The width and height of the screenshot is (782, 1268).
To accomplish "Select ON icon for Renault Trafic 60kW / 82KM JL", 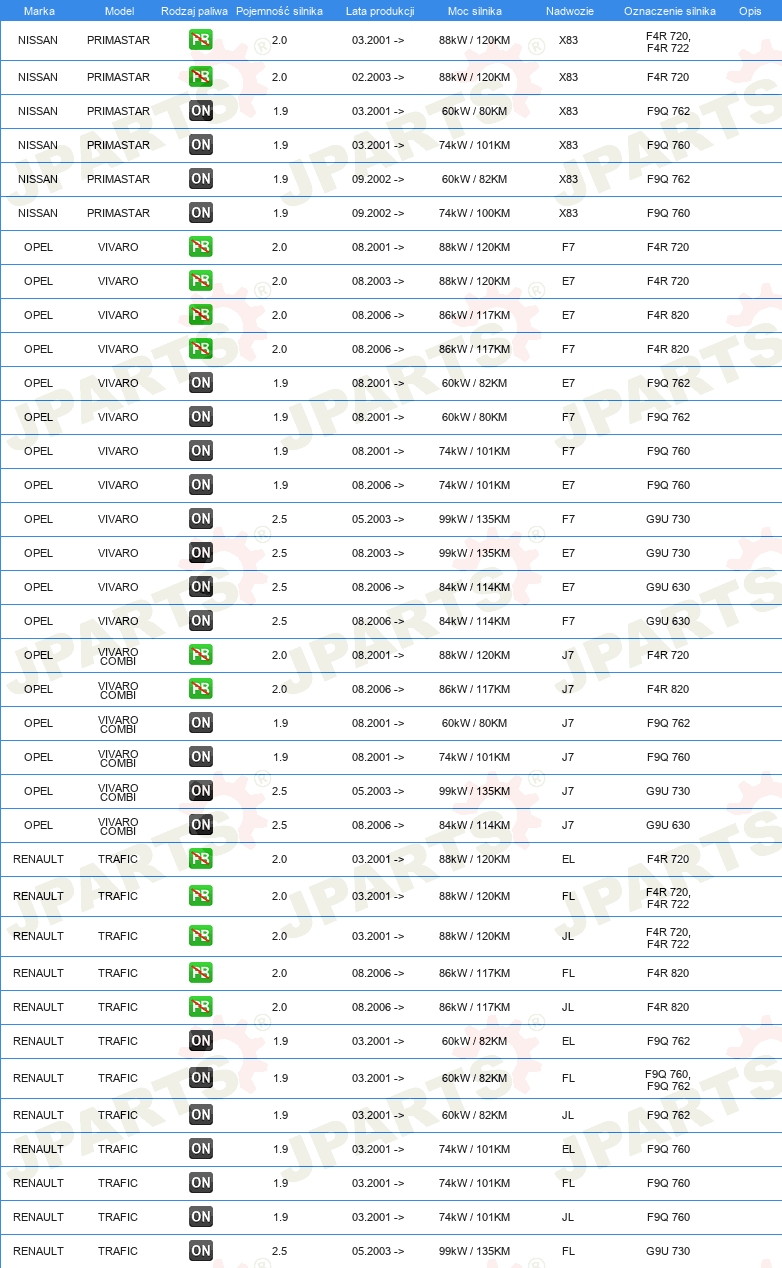I will [x=201, y=1115].
